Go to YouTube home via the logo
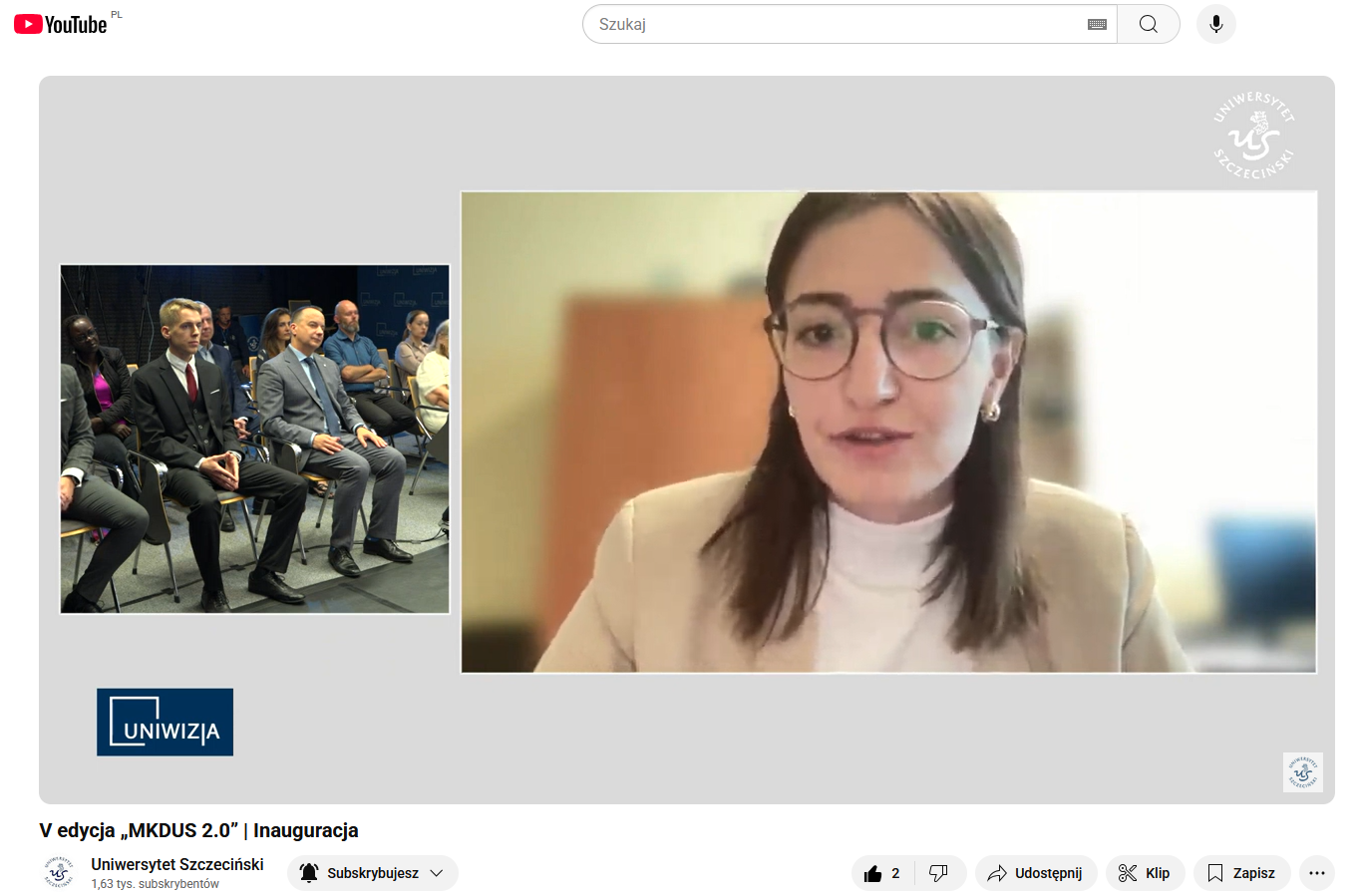The width and height of the screenshot is (1358, 896). click(60, 24)
